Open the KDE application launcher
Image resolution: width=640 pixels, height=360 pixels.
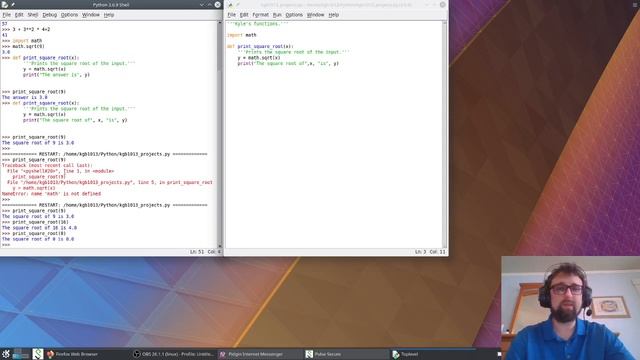tap(6, 354)
